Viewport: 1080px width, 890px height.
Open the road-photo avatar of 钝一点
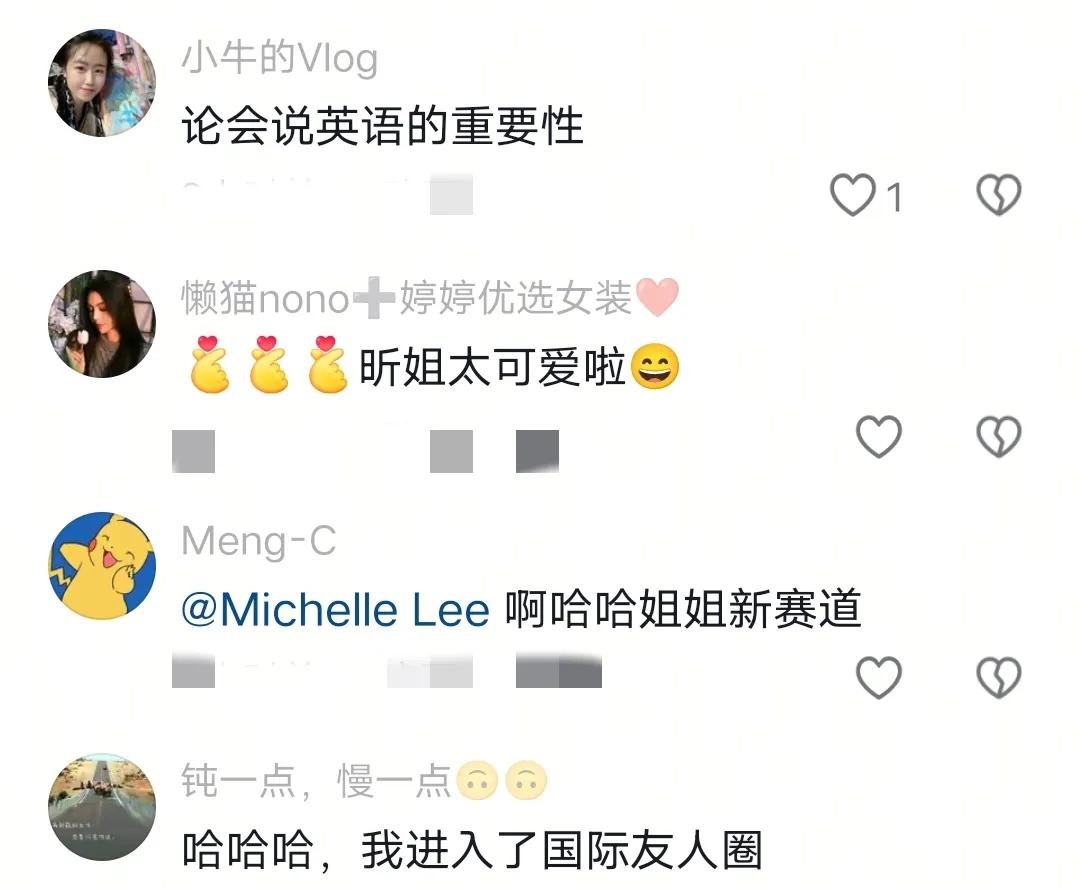102,807
